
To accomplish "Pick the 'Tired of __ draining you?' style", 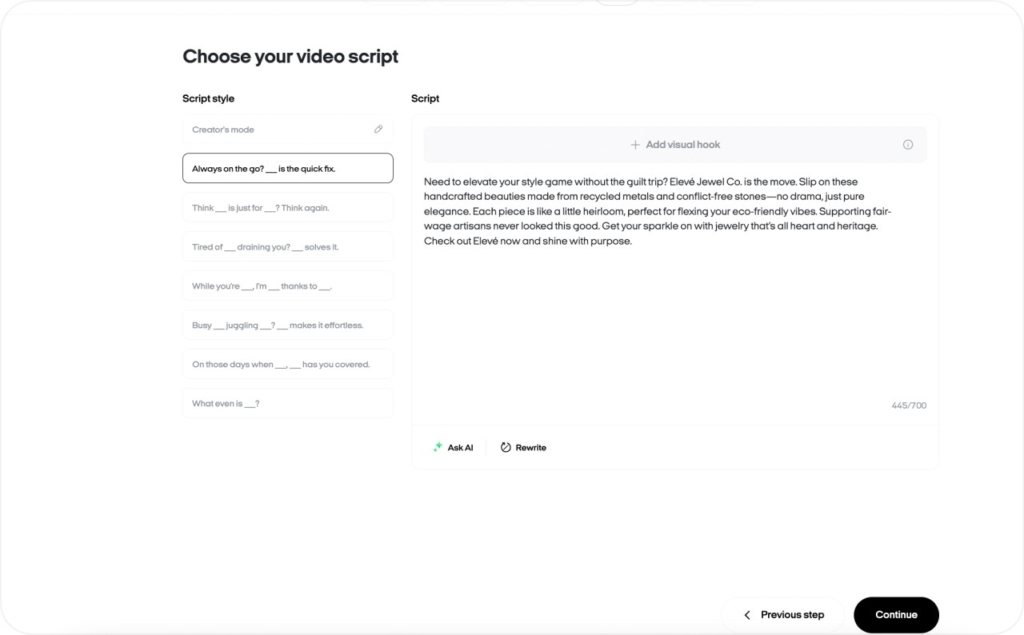I will [287, 246].
